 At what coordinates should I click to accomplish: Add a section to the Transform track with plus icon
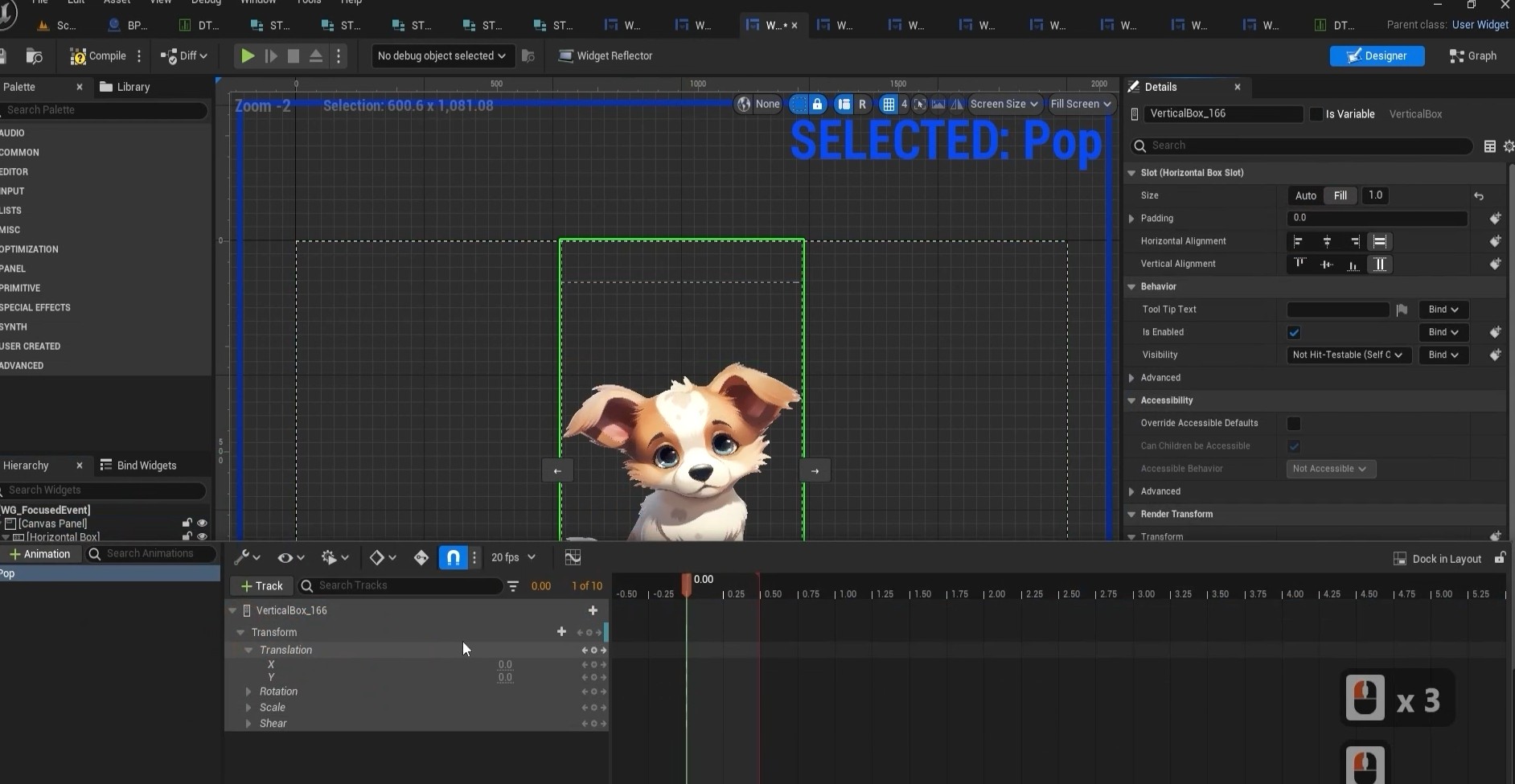[x=561, y=632]
